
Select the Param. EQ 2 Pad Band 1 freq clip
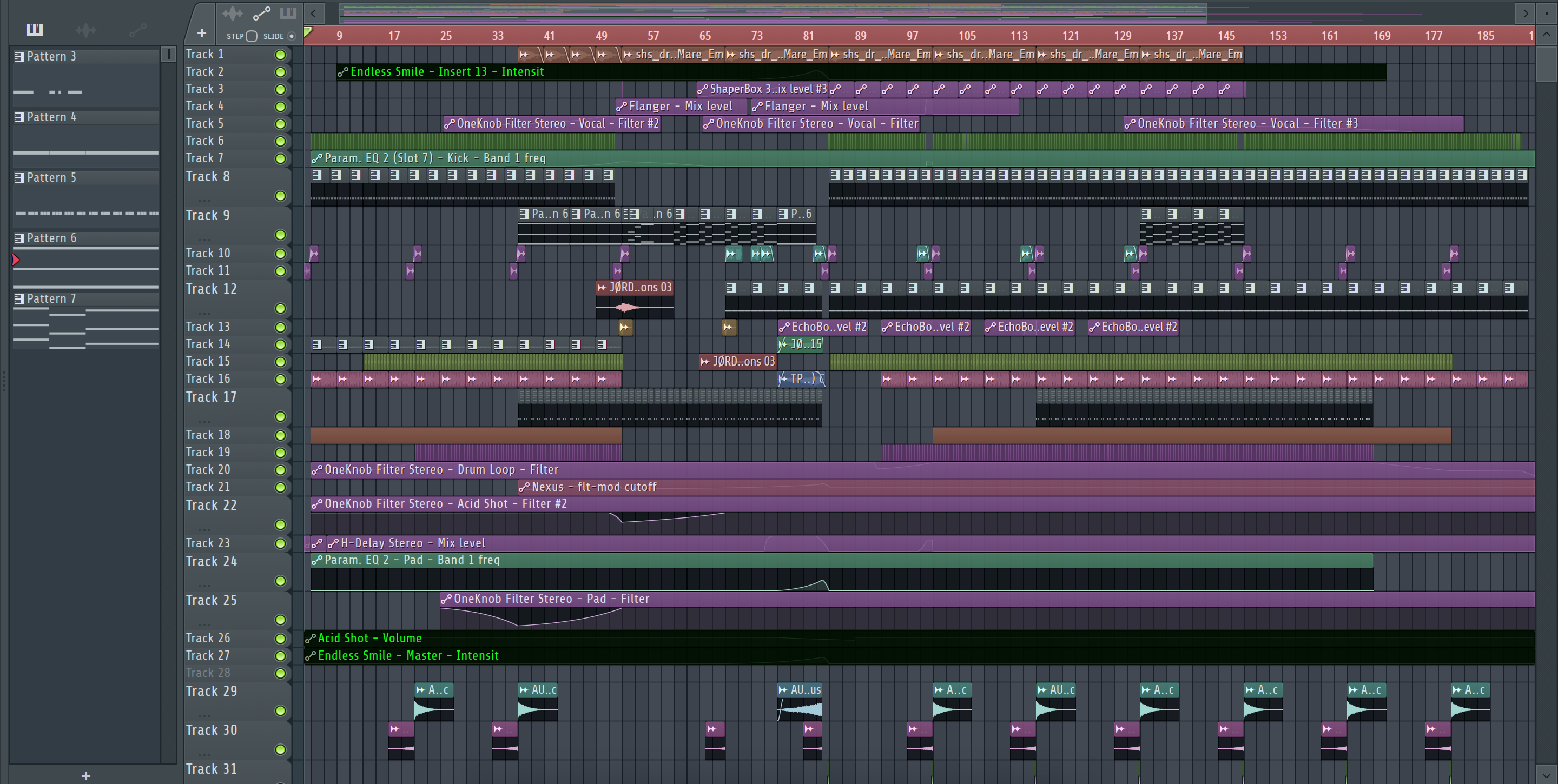(x=842, y=572)
